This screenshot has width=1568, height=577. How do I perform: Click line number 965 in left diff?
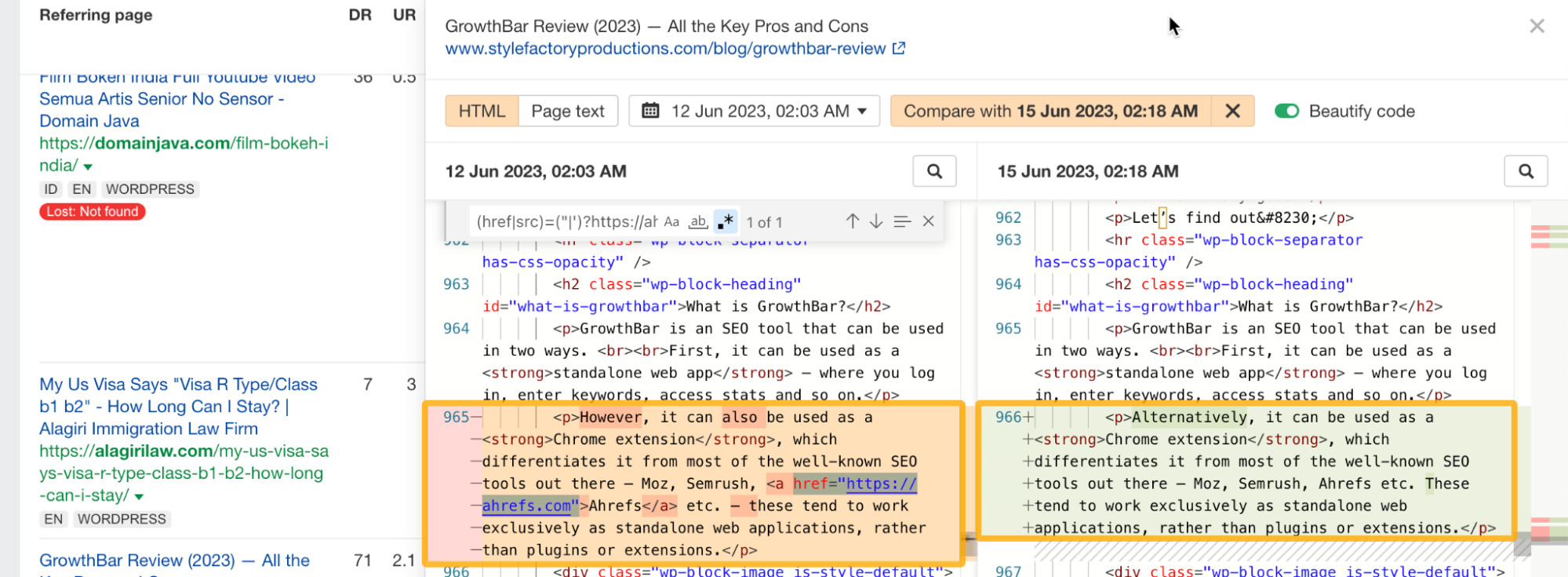point(457,417)
